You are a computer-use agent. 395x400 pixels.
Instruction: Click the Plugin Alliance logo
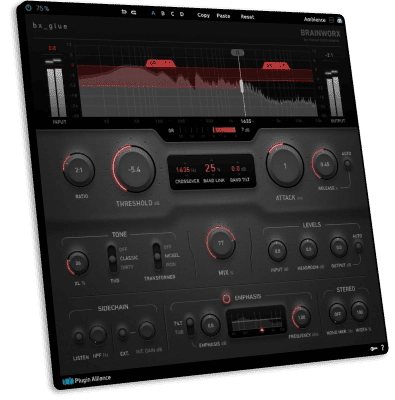tap(87, 379)
